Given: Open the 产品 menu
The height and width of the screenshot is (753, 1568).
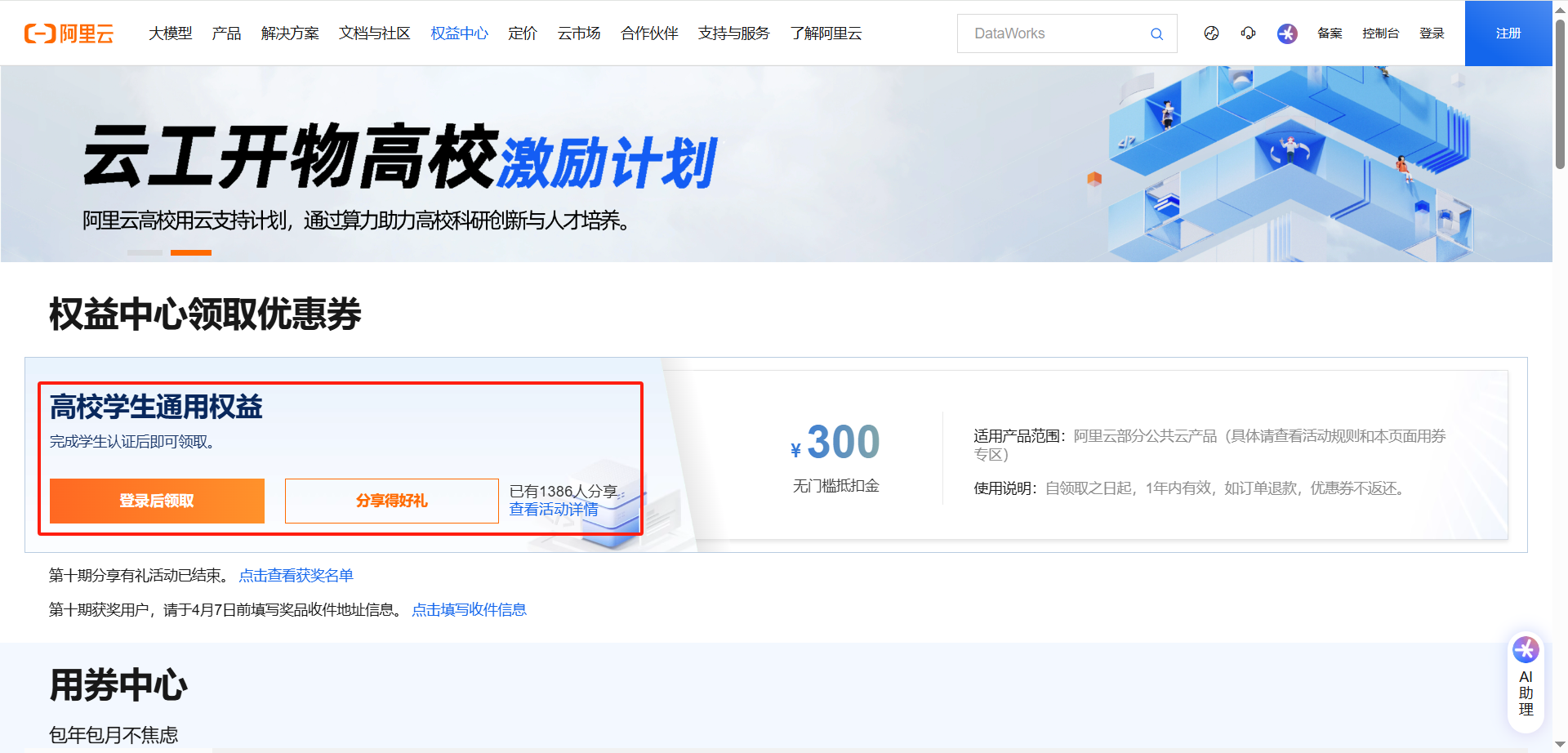Looking at the screenshot, I should 226,33.
